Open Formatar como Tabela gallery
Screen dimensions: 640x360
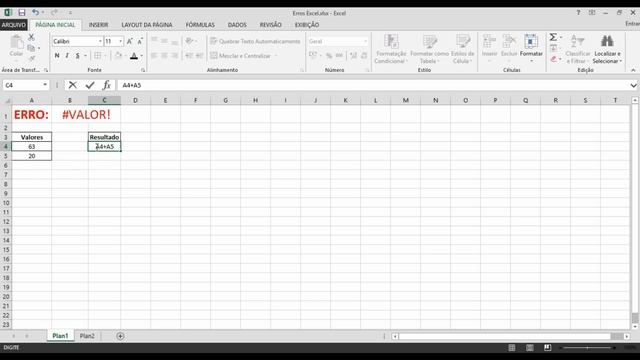coord(429,49)
